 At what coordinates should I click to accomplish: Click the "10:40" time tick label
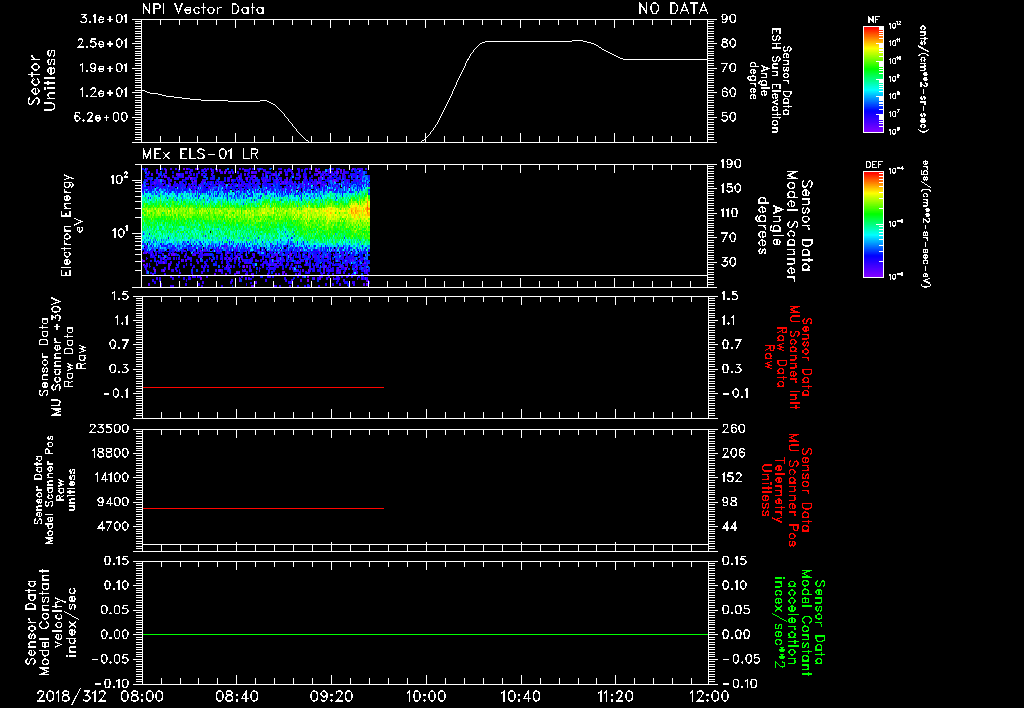(520, 696)
